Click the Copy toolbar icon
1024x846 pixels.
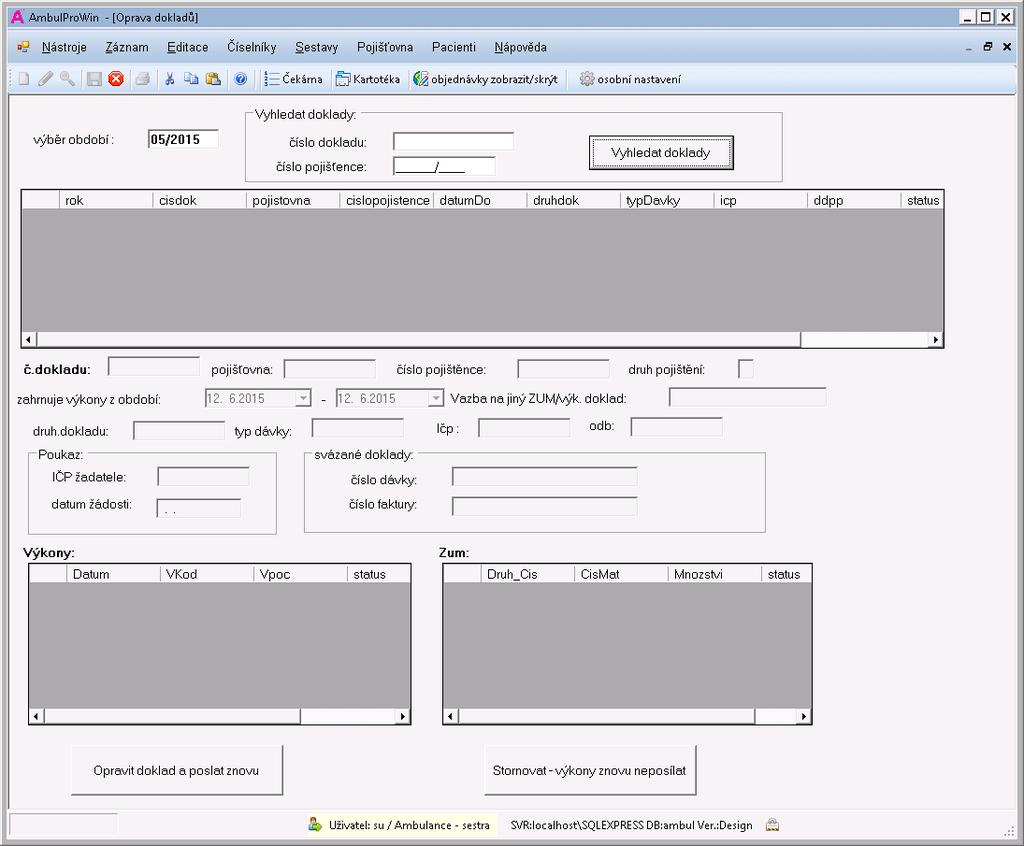coord(191,79)
